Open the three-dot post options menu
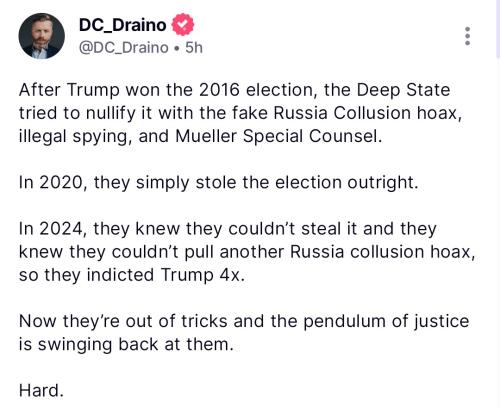Screen dimensions: 500x408 (x=467, y=36)
